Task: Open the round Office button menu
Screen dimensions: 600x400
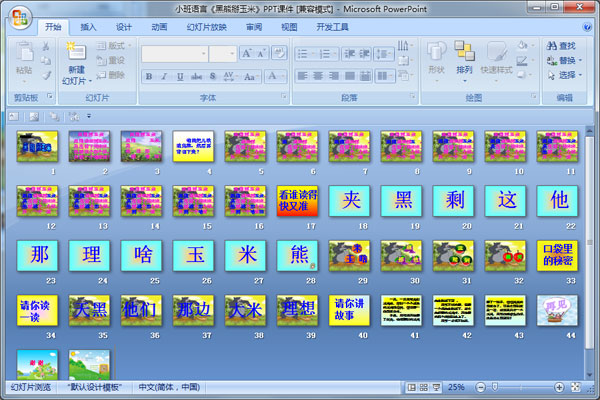Action: click(x=20, y=18)
